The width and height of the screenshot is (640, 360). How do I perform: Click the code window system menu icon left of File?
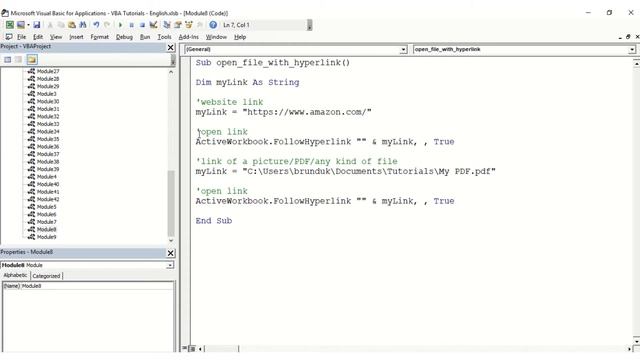9,37
